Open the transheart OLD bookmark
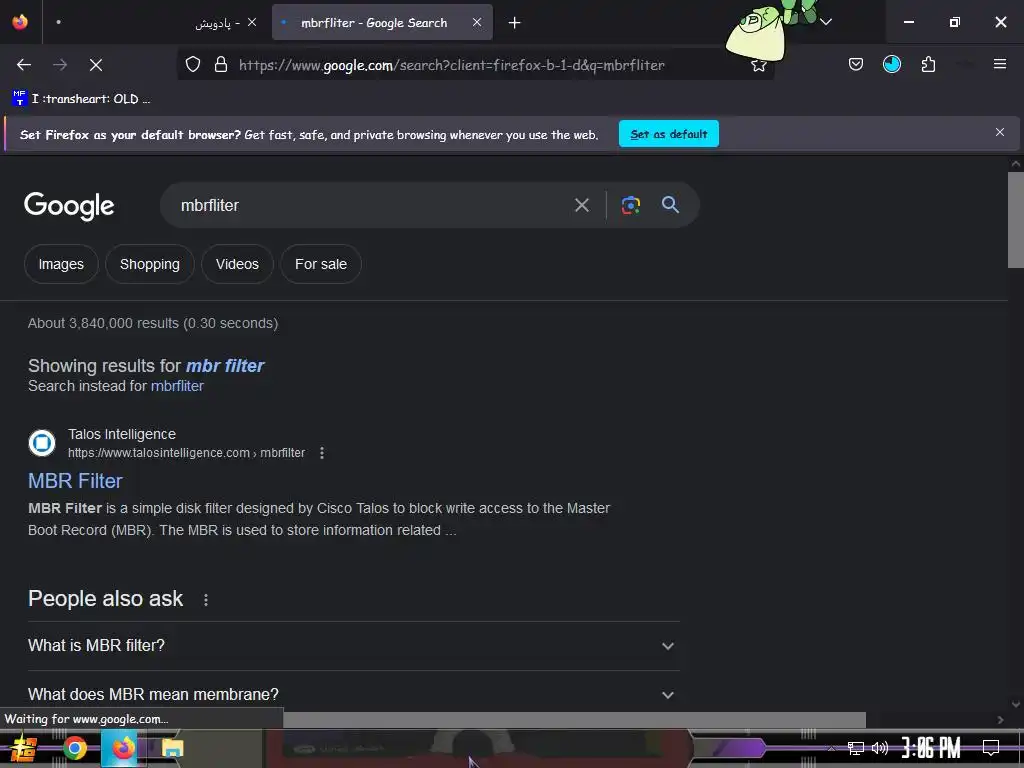 pos(81,99)
